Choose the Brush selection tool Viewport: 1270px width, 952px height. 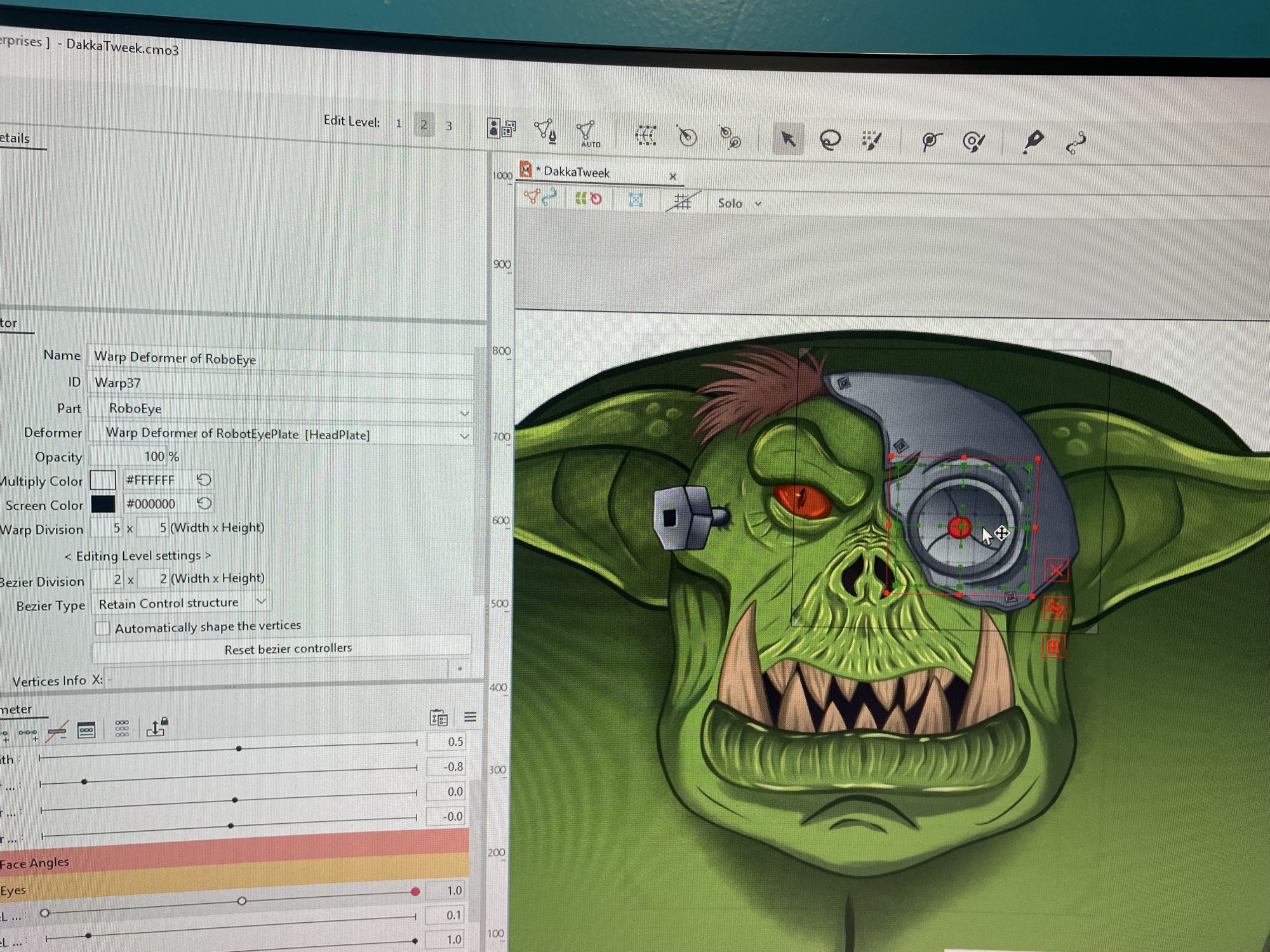[871, 141]
